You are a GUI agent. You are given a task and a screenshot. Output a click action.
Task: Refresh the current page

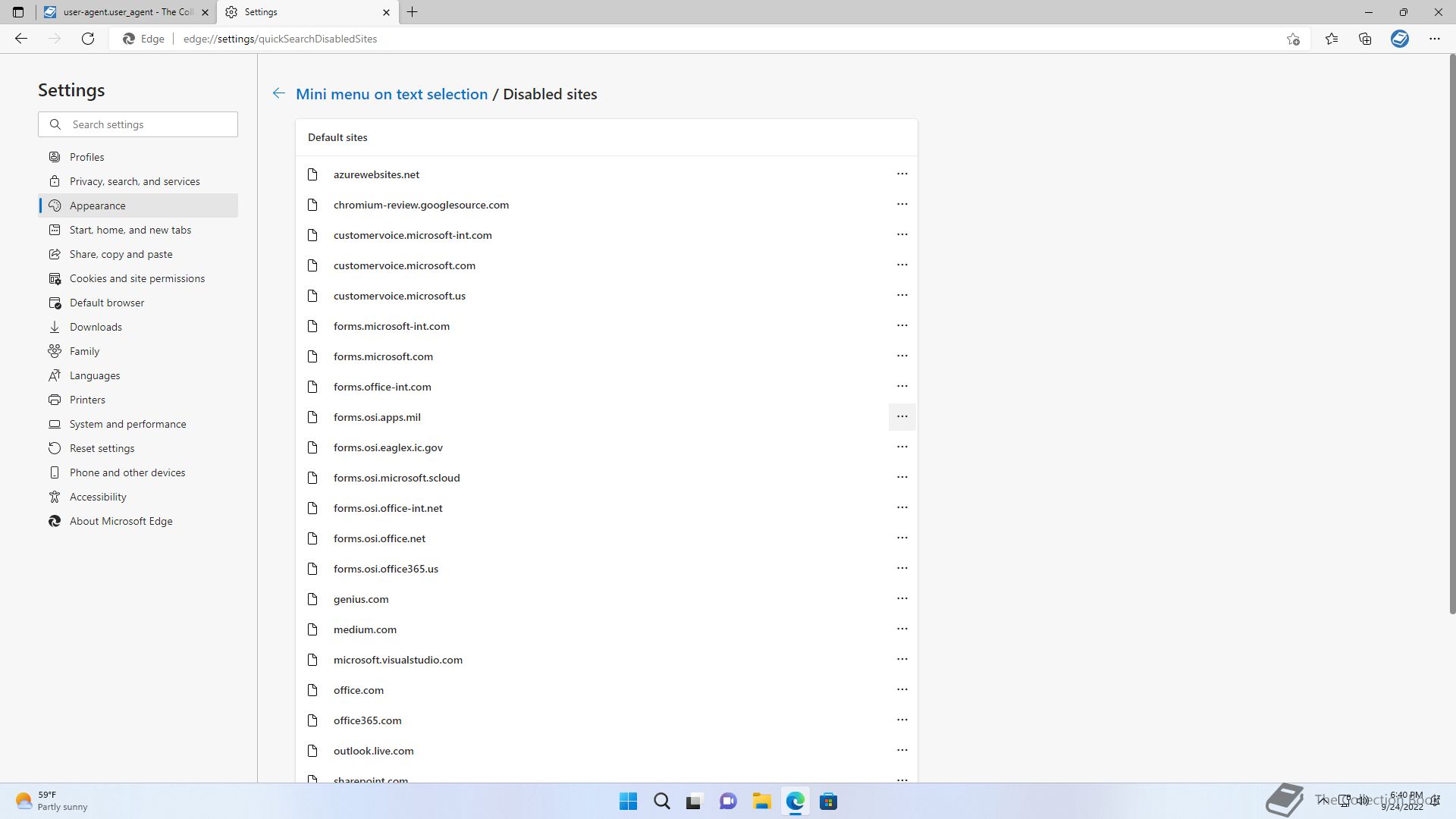[88, 39]
